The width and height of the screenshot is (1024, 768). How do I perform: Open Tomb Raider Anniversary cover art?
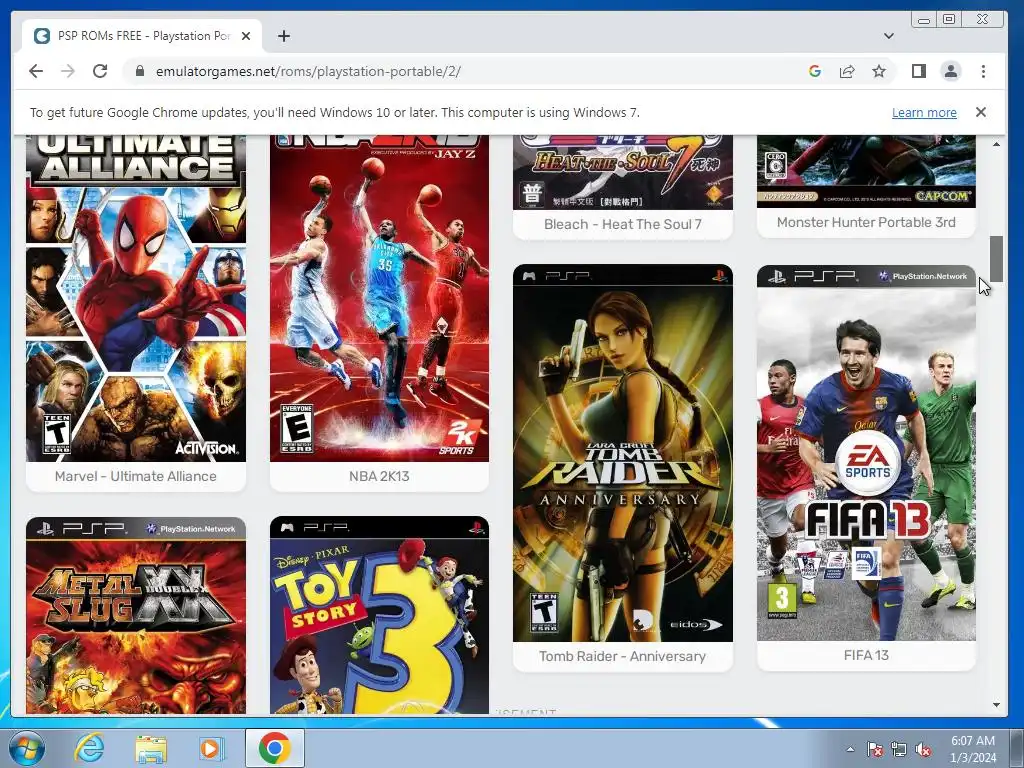point(623,453)
